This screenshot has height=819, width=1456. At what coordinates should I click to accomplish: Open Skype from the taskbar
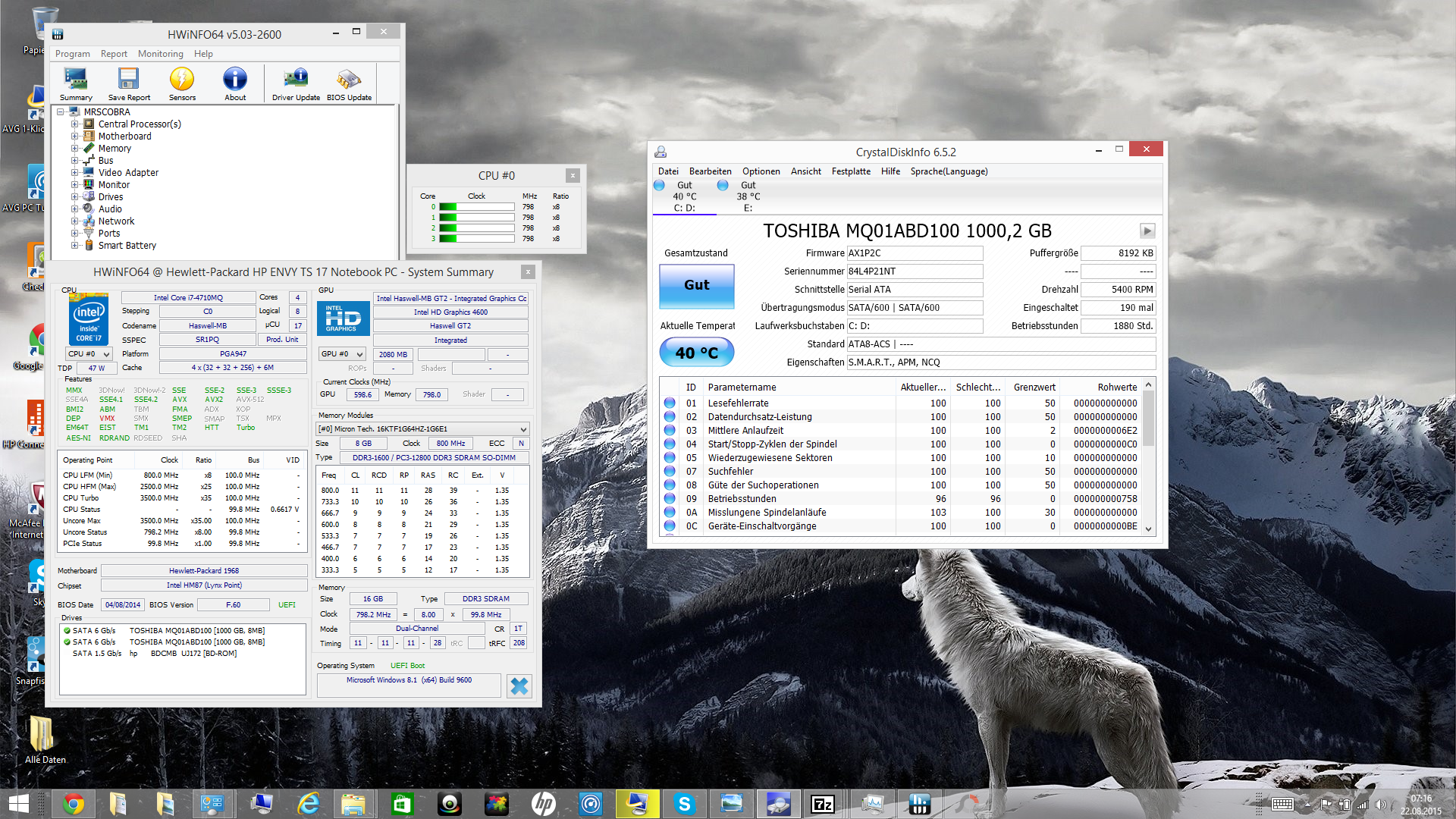[x=684, y=804]
